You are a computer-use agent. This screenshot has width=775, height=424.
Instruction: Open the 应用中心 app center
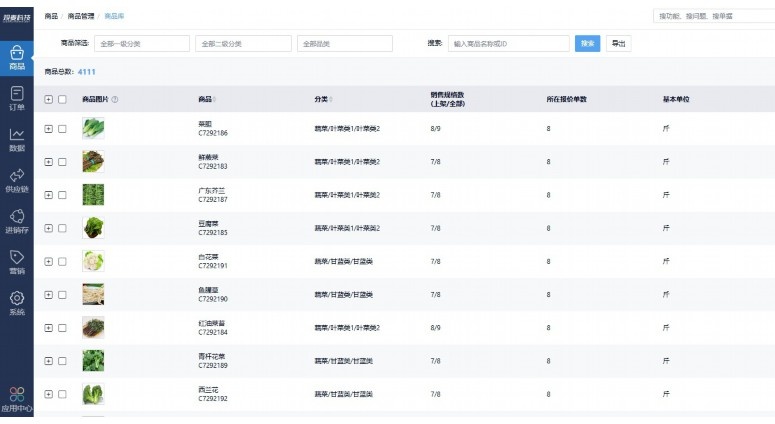[17, 399]
